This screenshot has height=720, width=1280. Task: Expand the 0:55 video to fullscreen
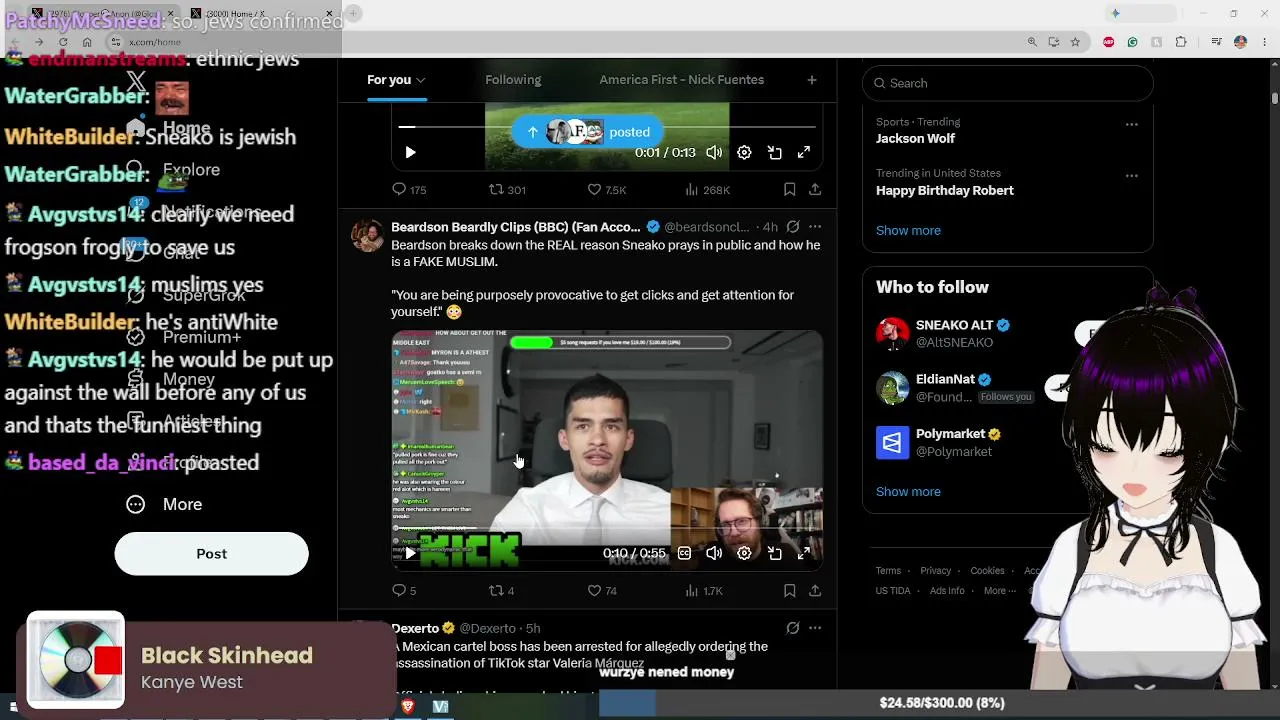(x=804, y=553)
